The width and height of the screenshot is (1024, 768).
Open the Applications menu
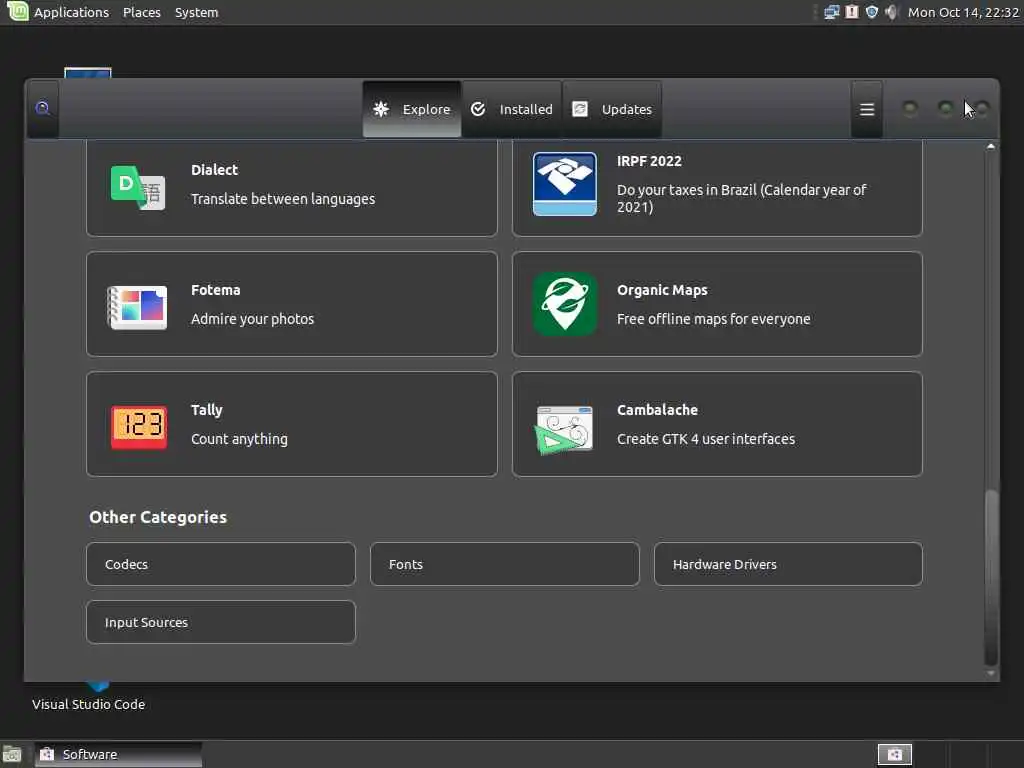71,12
